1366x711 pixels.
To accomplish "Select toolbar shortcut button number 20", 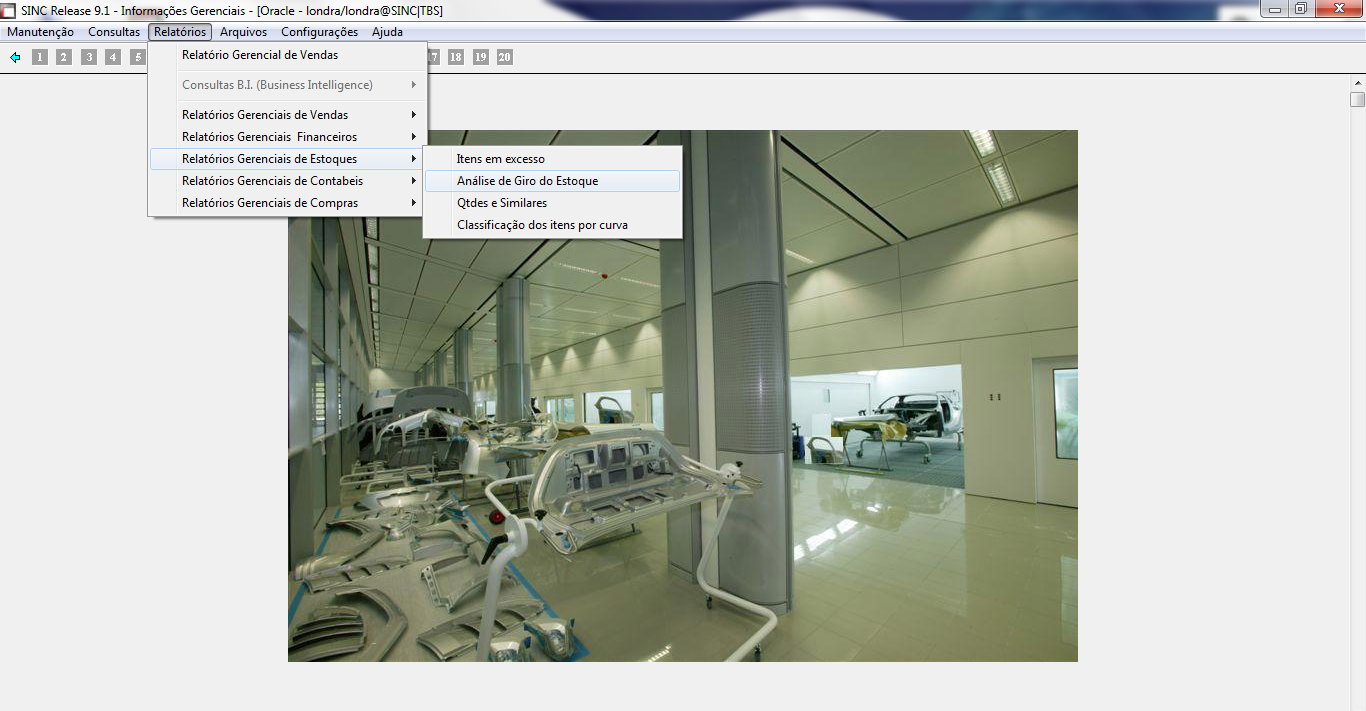I will click(505, 57).
